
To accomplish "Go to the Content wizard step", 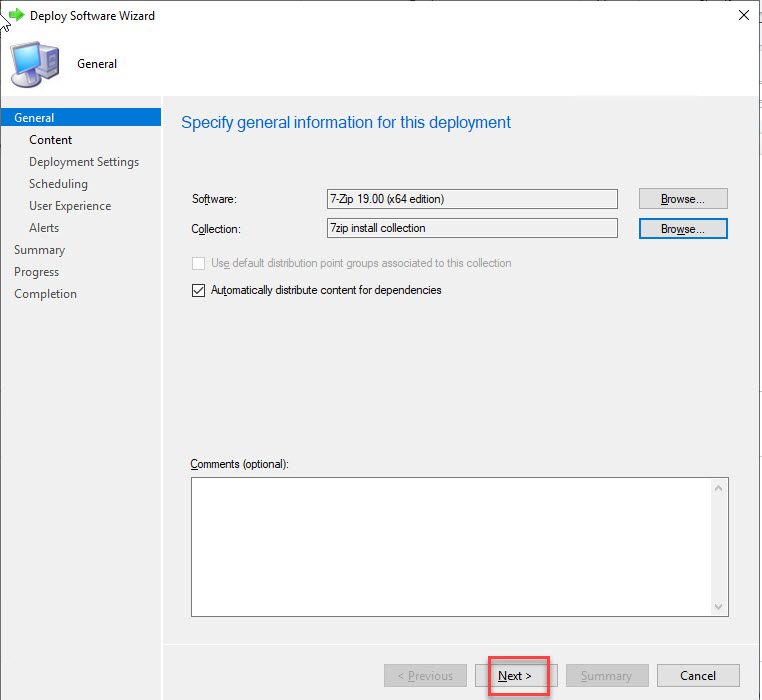I will (51, 140).
